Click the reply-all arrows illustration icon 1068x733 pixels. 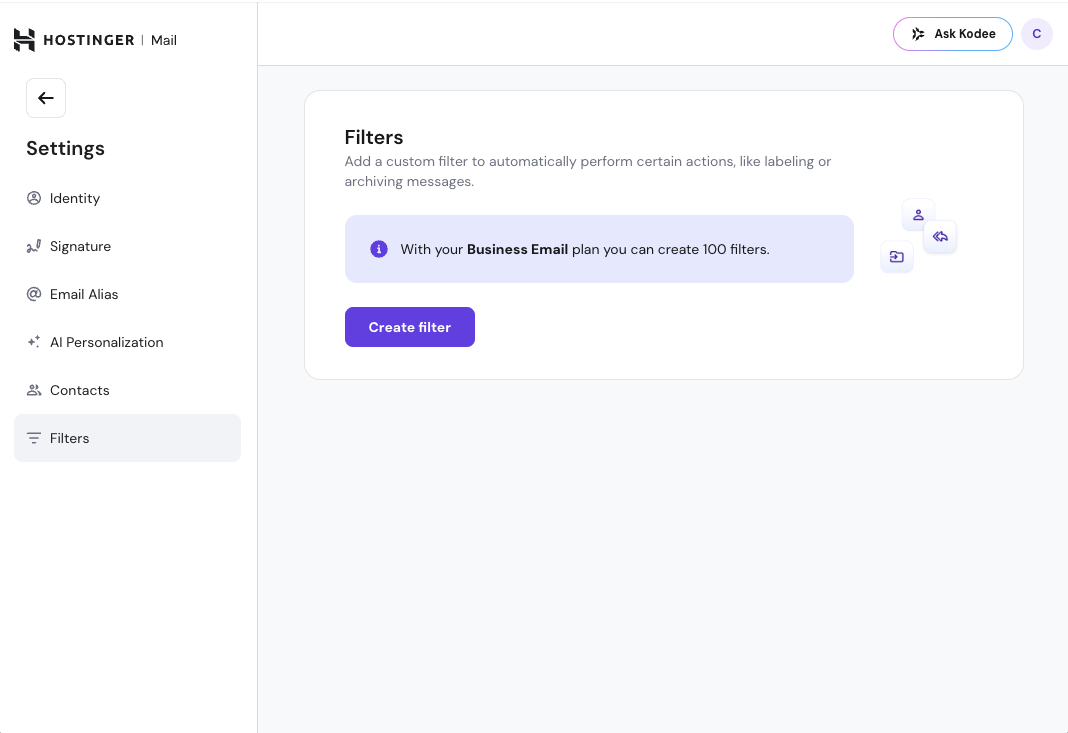(x=940, y=237)
